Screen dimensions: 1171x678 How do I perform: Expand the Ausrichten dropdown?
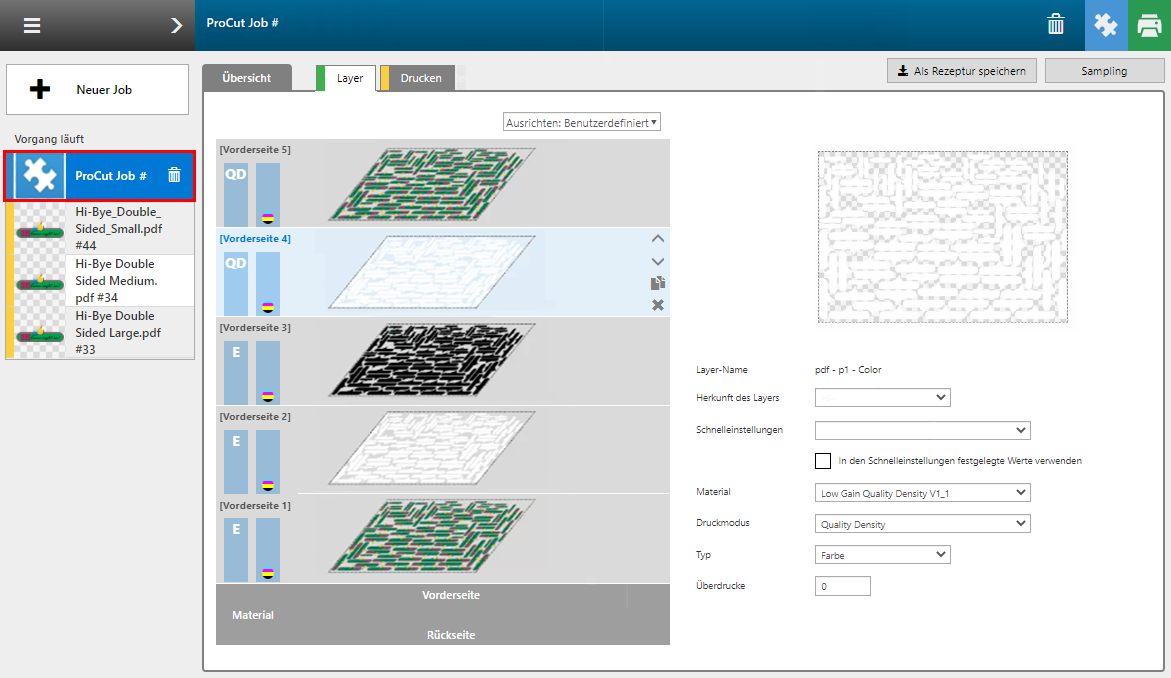[x=582, y=122]
